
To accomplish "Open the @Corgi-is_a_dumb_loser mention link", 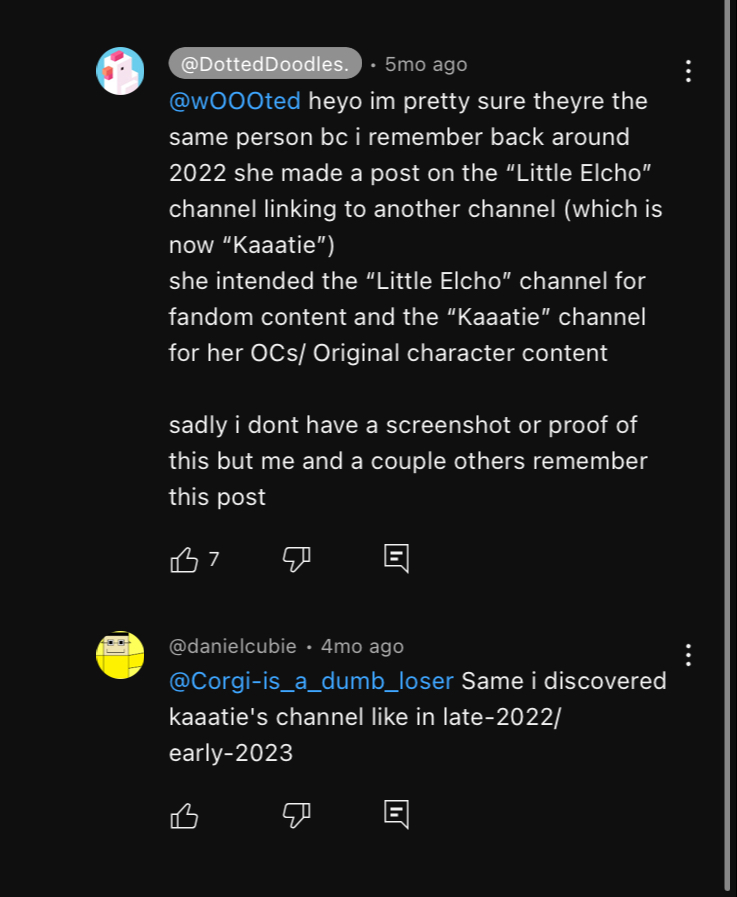I will (x=311, y=681).
